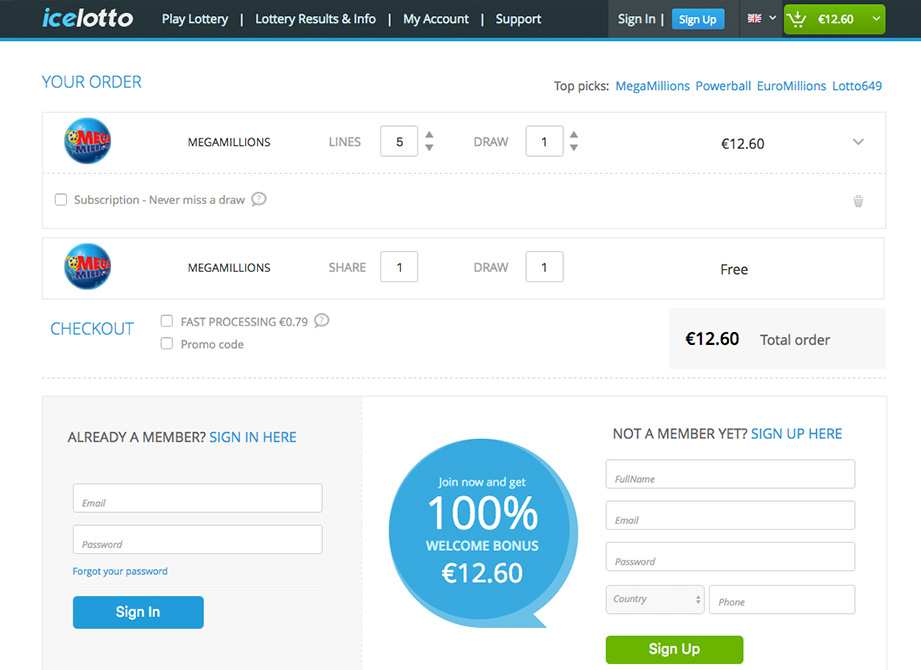Decrease Lines count with down arrow

point(429,147)
